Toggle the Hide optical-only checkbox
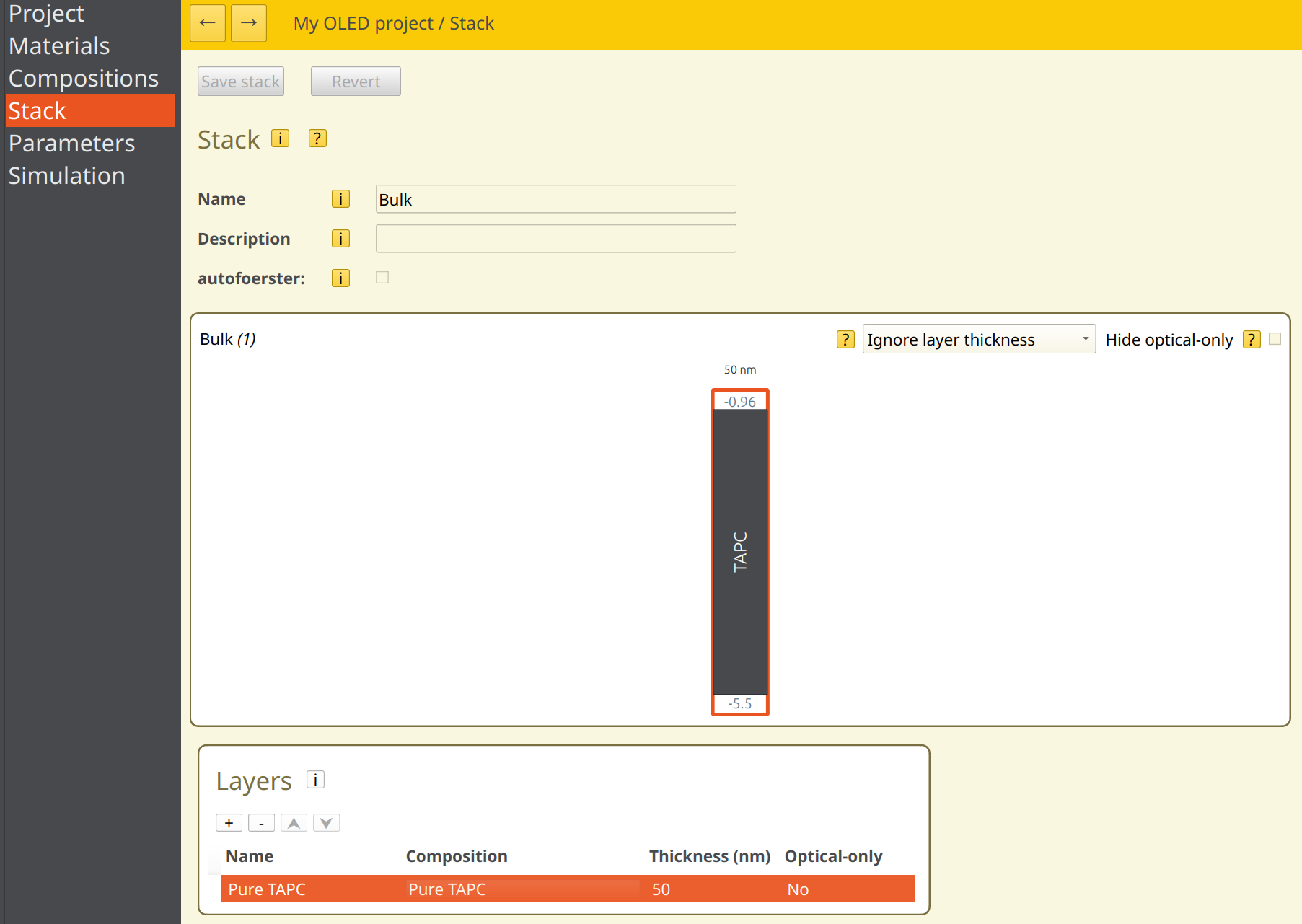The image size is (1302, 924). (x=1275, y=339)
